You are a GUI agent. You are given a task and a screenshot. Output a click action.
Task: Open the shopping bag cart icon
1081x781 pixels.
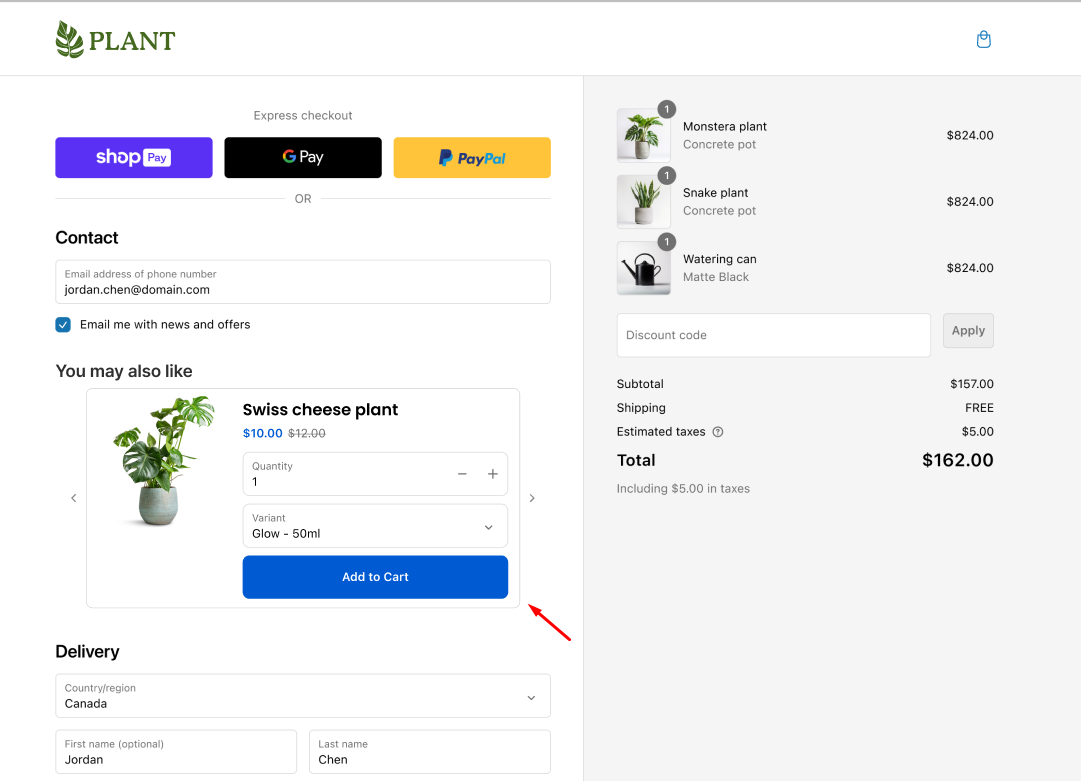(x=983, y=40)
